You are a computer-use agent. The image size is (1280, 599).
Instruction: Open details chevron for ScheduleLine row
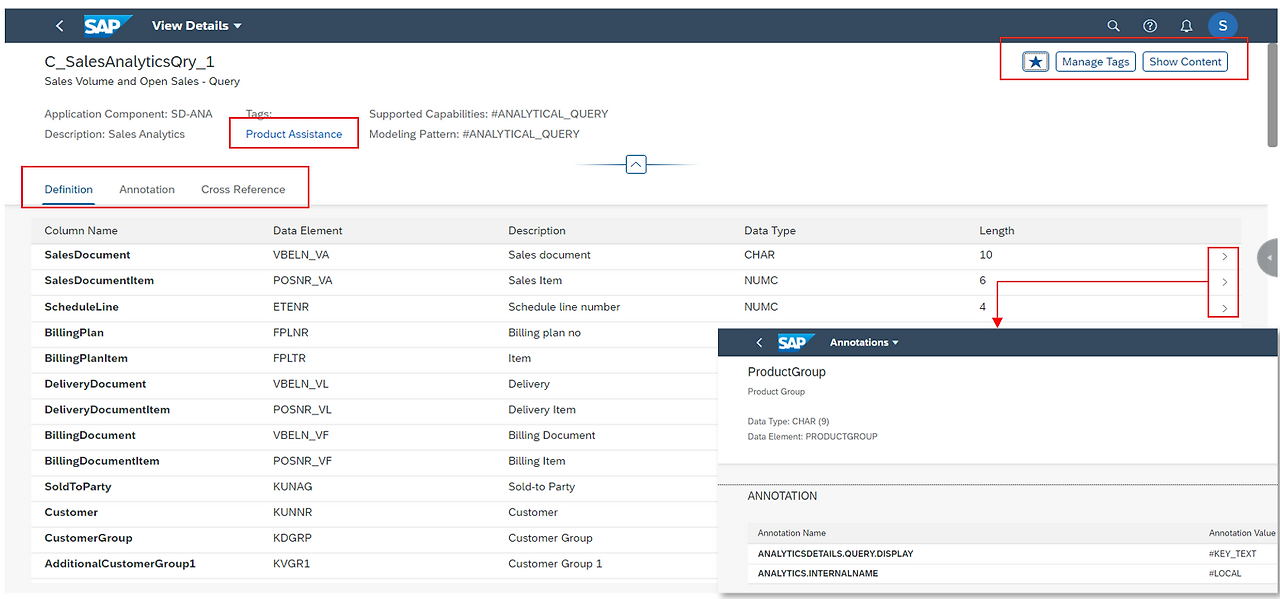(1224, 309)
